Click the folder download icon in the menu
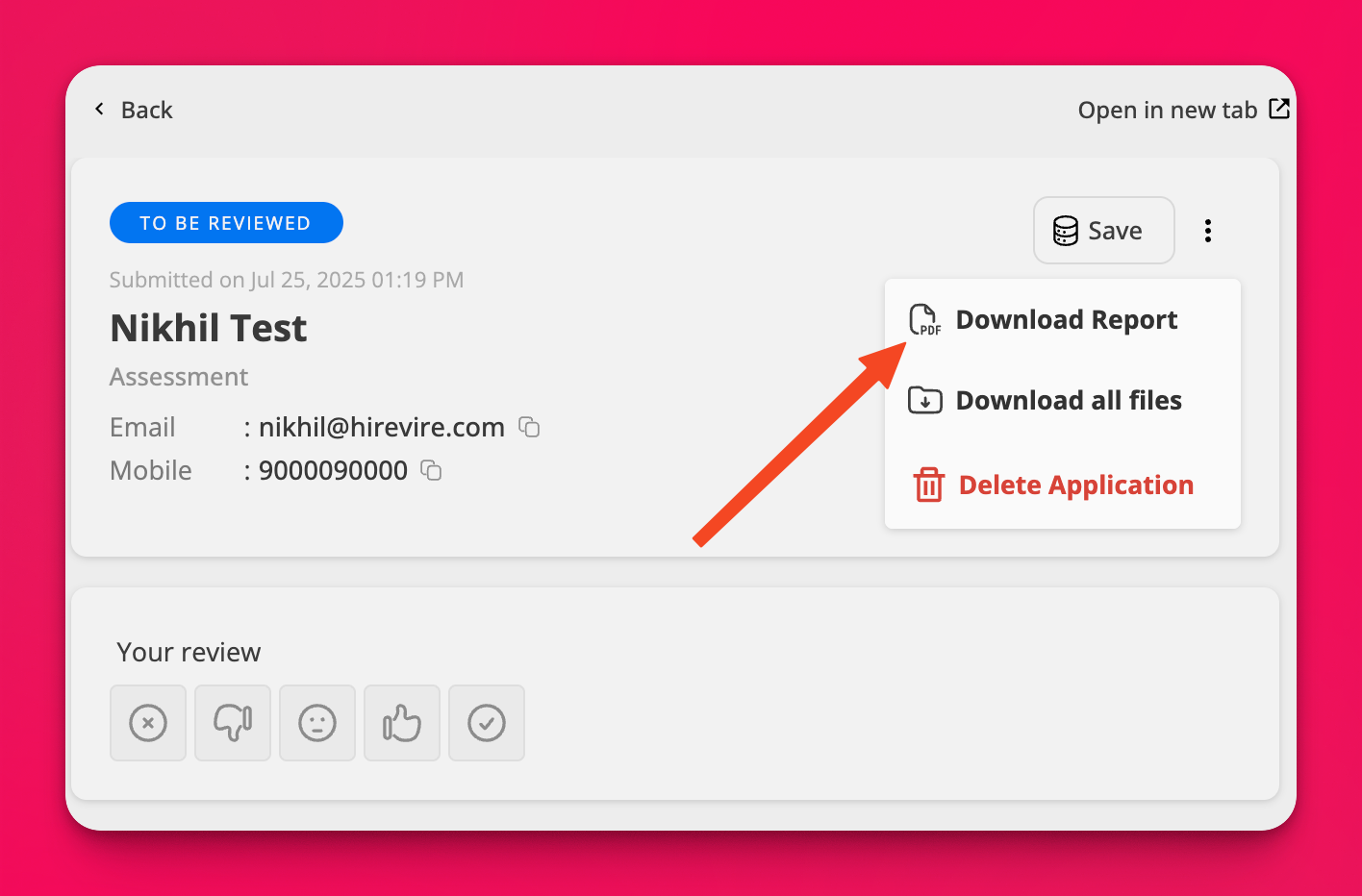1362x896 pixels. [924, 400]
